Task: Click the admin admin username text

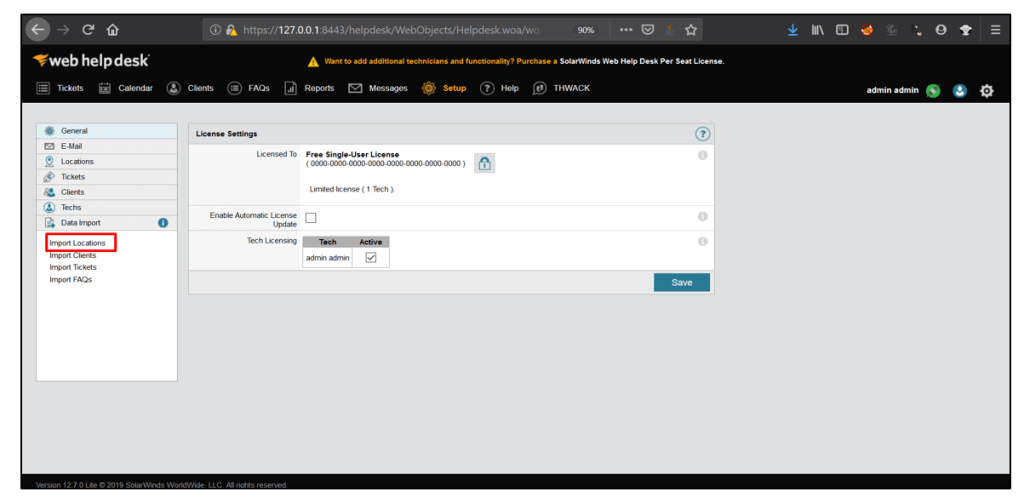Action: 892,90
